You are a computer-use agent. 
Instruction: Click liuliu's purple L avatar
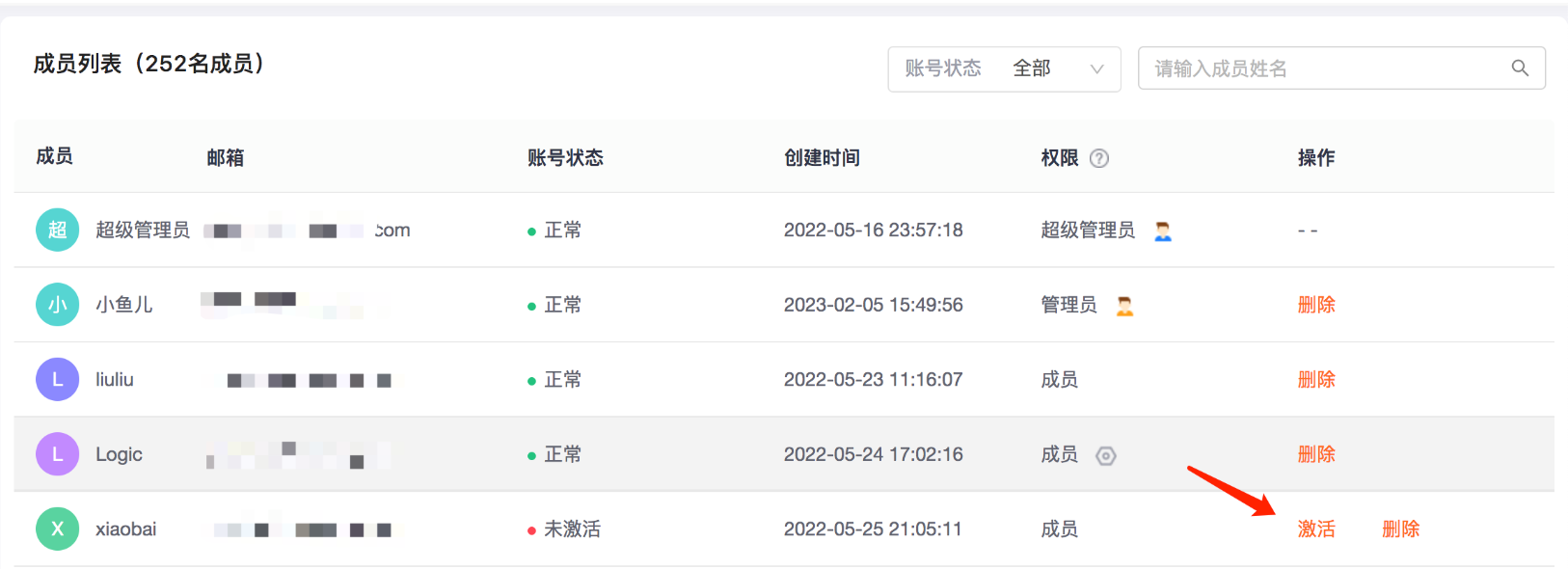(x=57, y=379)
